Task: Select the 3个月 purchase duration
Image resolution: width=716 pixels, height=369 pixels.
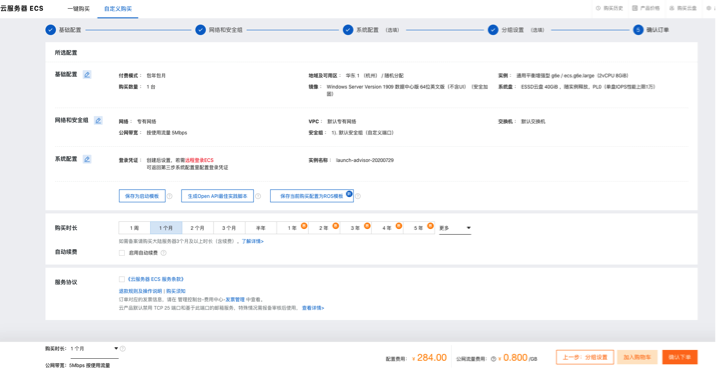Action: pos(229,228)
